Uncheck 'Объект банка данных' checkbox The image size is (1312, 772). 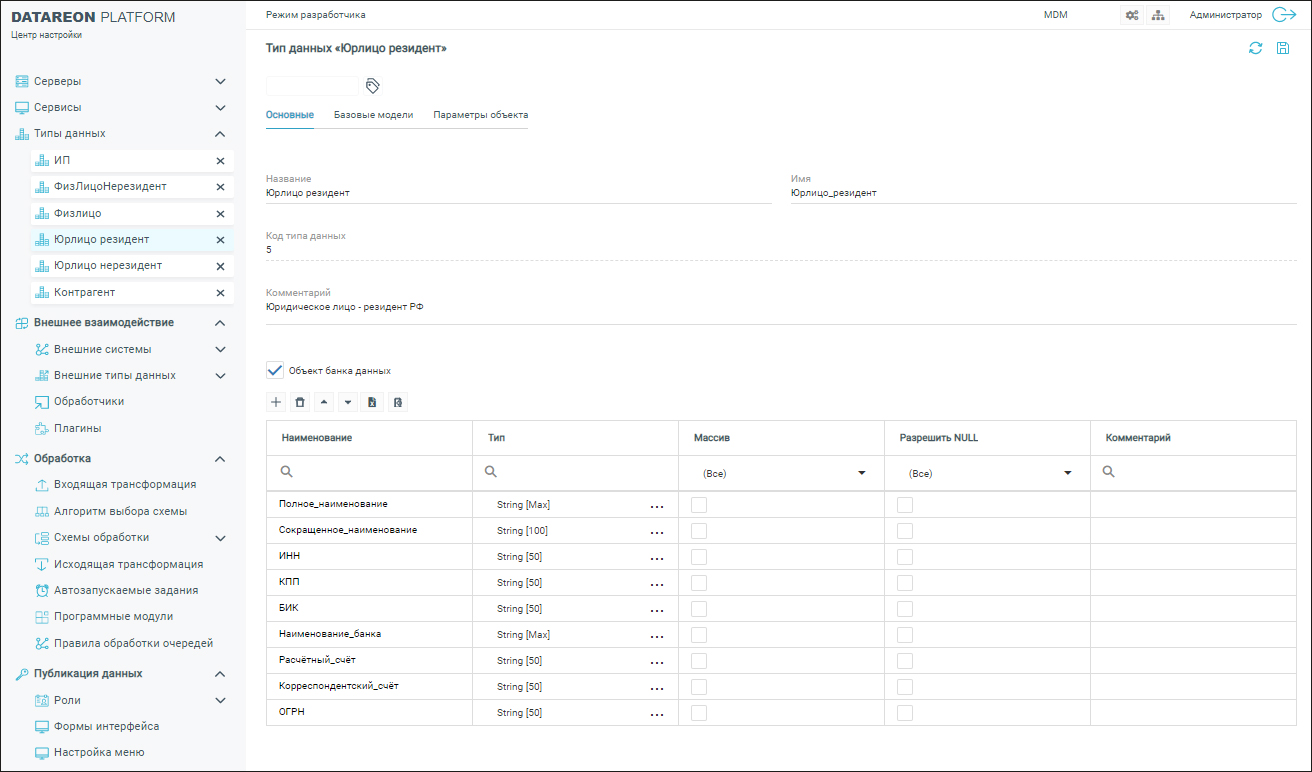276,370
